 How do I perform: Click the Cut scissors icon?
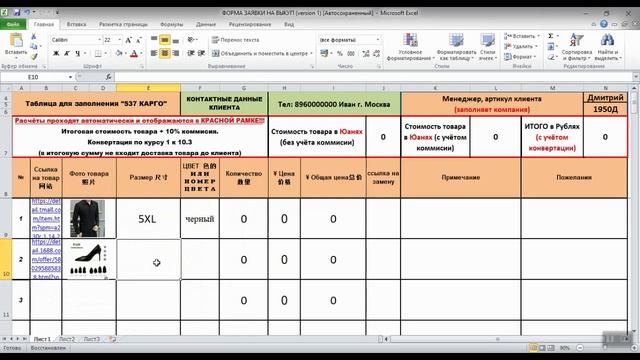(33, 37)
